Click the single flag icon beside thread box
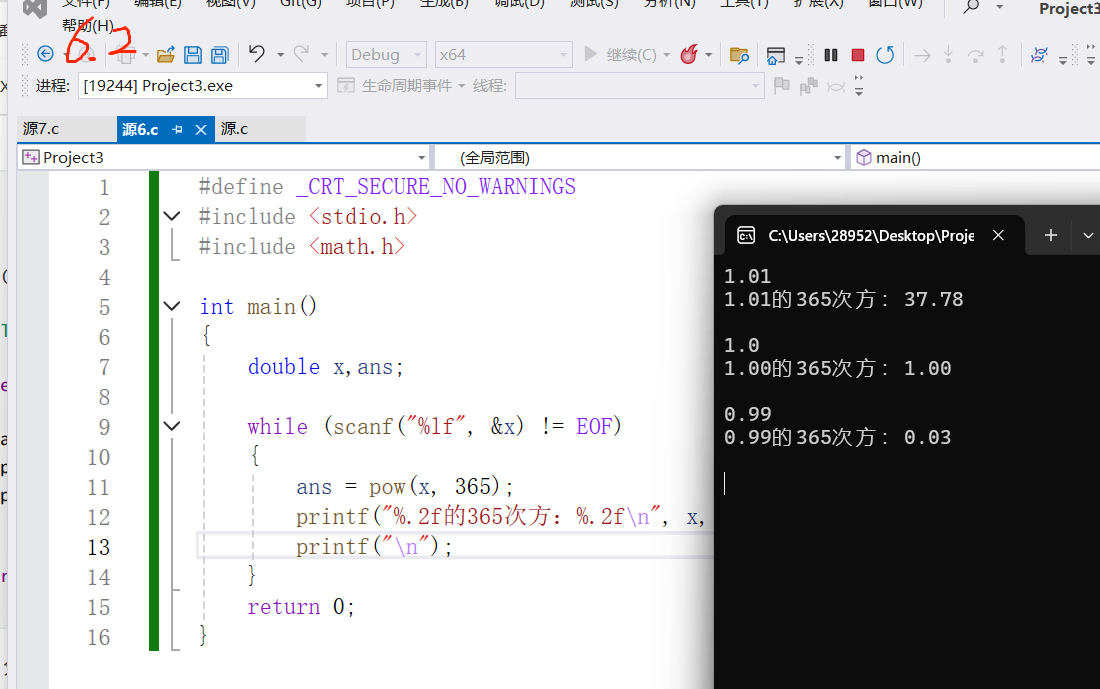The width and height of the screenshot is (1100, 689). coord(781,86)
